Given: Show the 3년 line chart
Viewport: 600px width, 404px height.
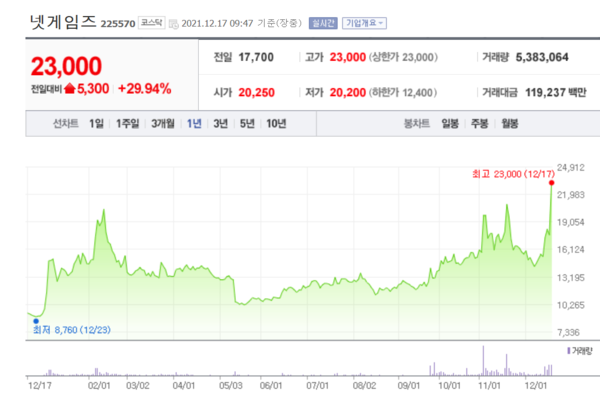Looking at the screenshot, I should (220, 124).
